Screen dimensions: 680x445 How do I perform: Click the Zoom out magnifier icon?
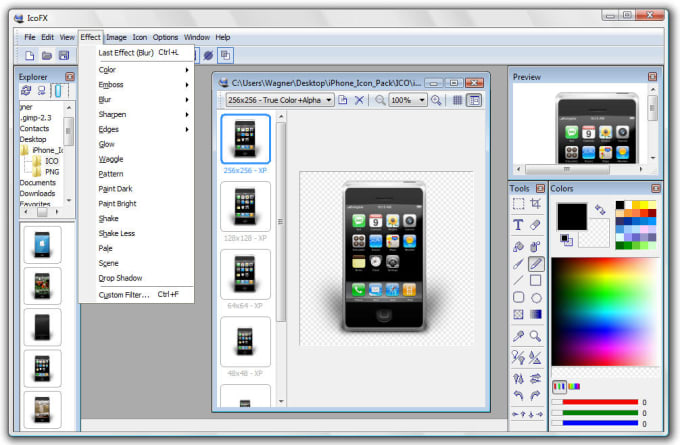click(x=380, y=100)
